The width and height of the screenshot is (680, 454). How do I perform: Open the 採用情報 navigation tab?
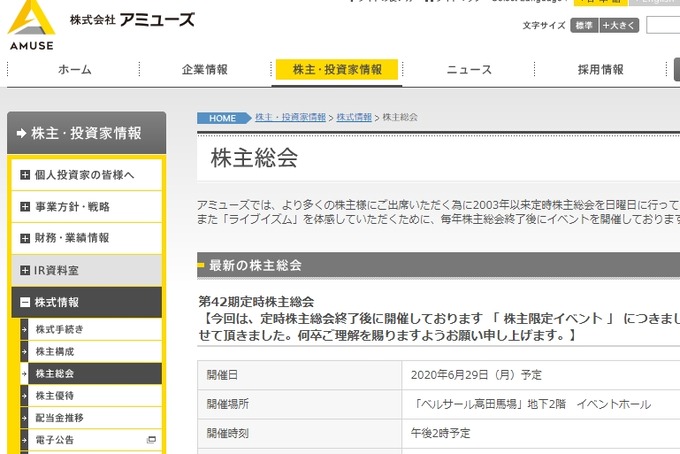pyautogui.click(x=601, y=69)
